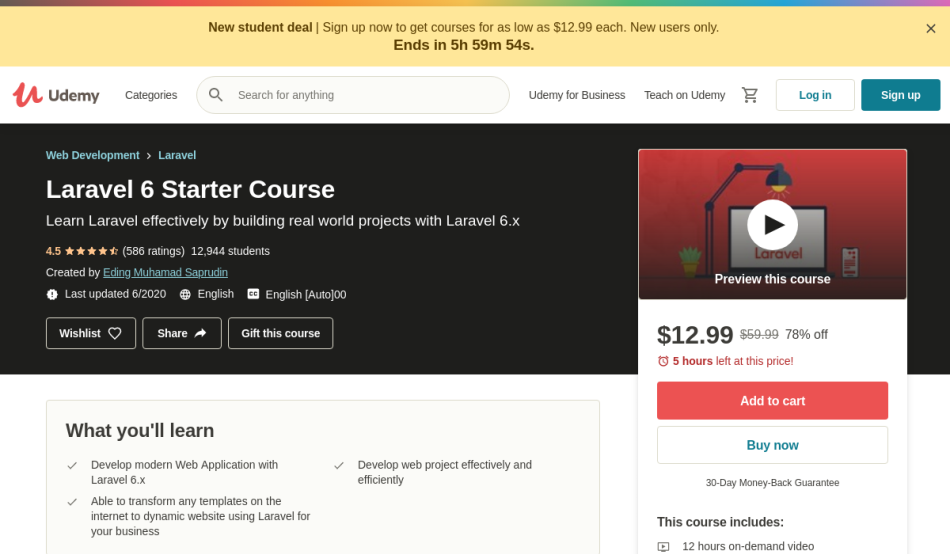Click the Buy now button
Image resolution: width=950 pixels, height=554 pixels.
pyautogui.click(x=772, y=446)
